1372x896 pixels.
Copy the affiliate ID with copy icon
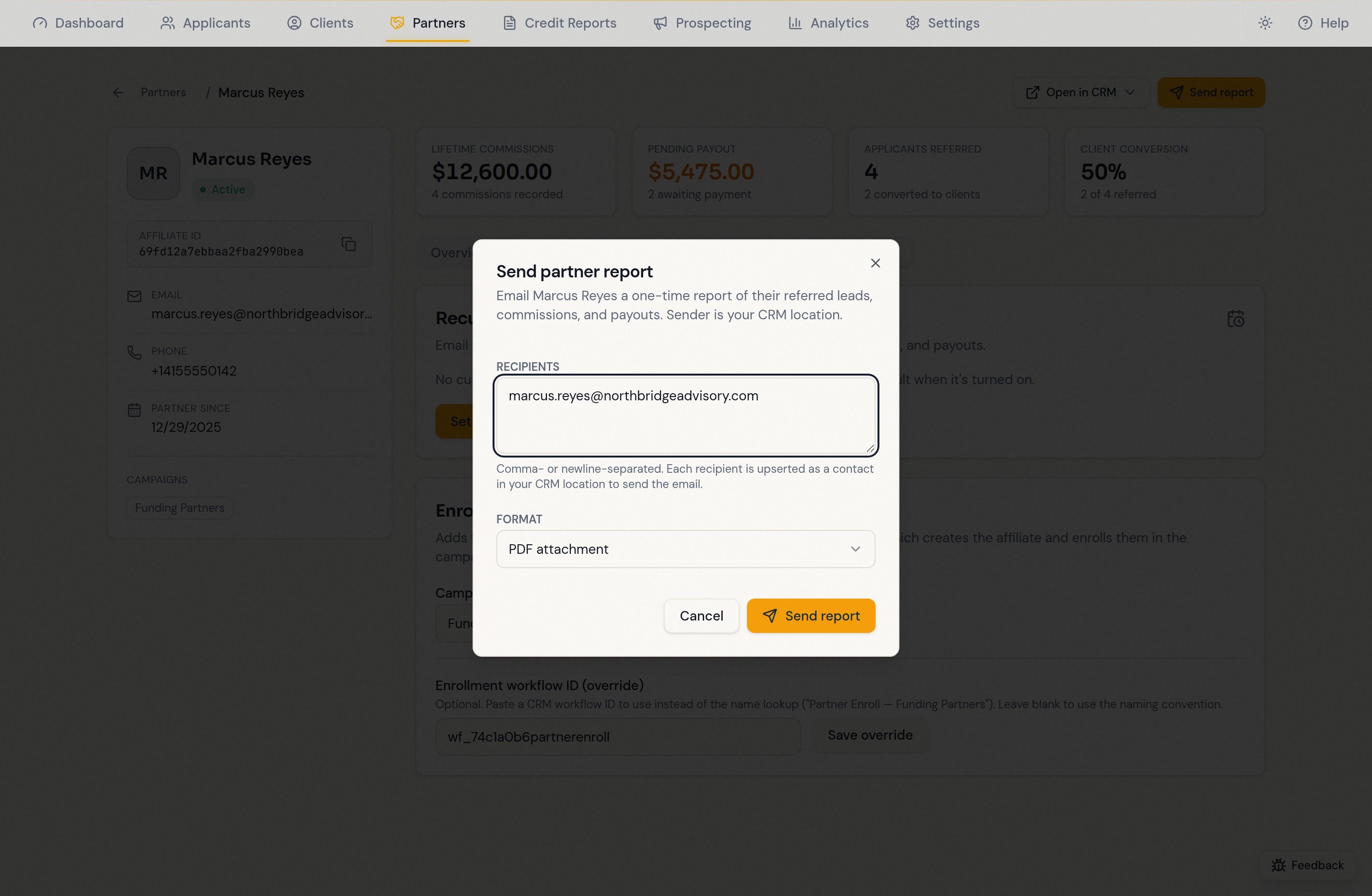coord(348,244)
